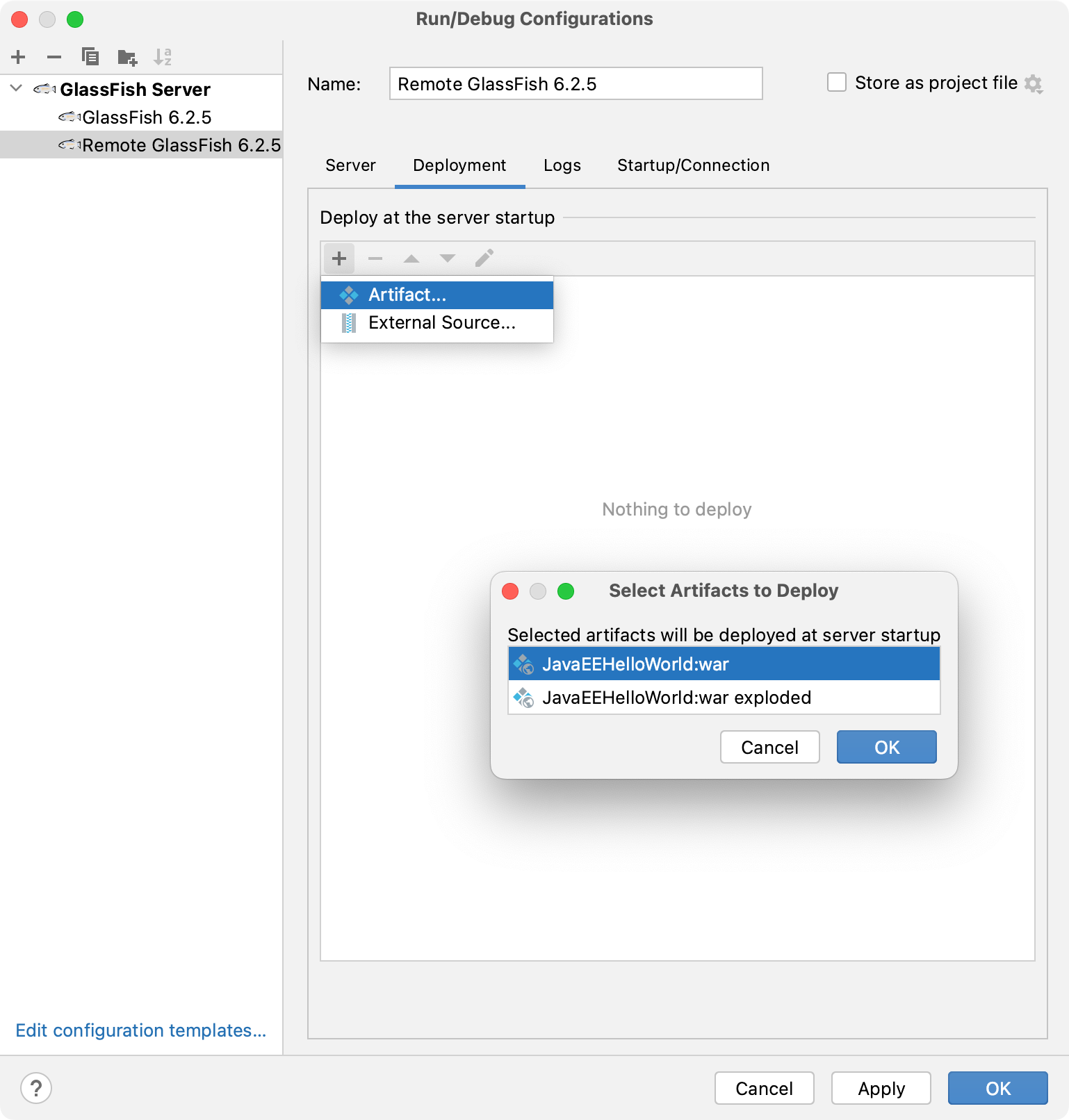
Task: Confirm OK in Select Artifacts dialog
Action: 887,747
